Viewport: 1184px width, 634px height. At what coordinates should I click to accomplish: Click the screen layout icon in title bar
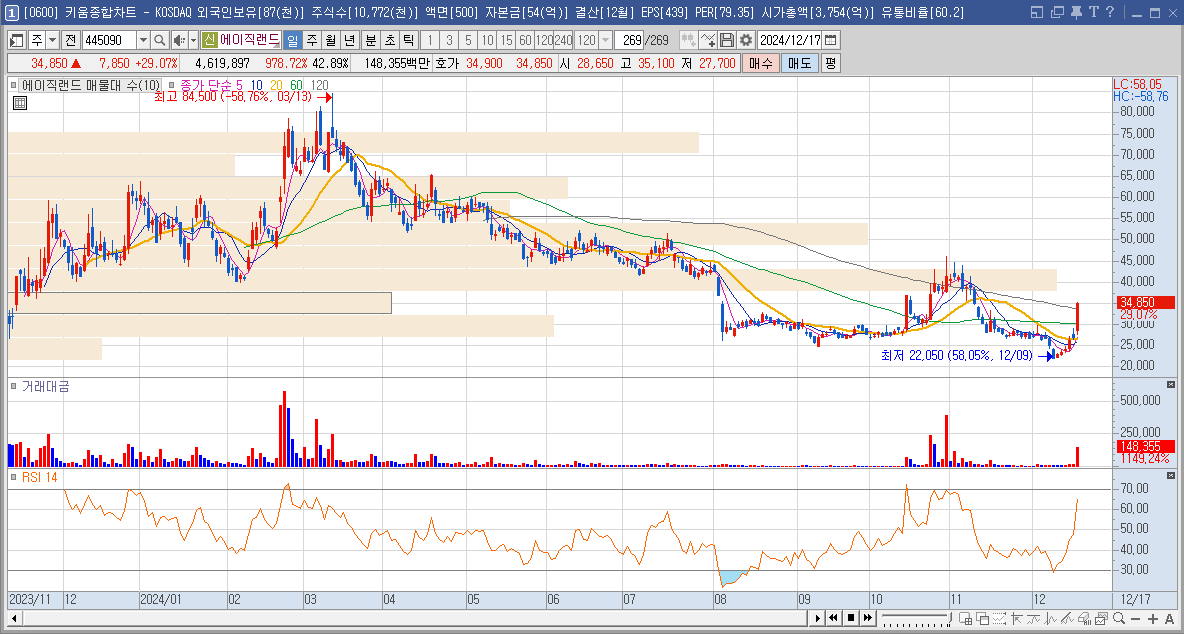(1037, 12)
